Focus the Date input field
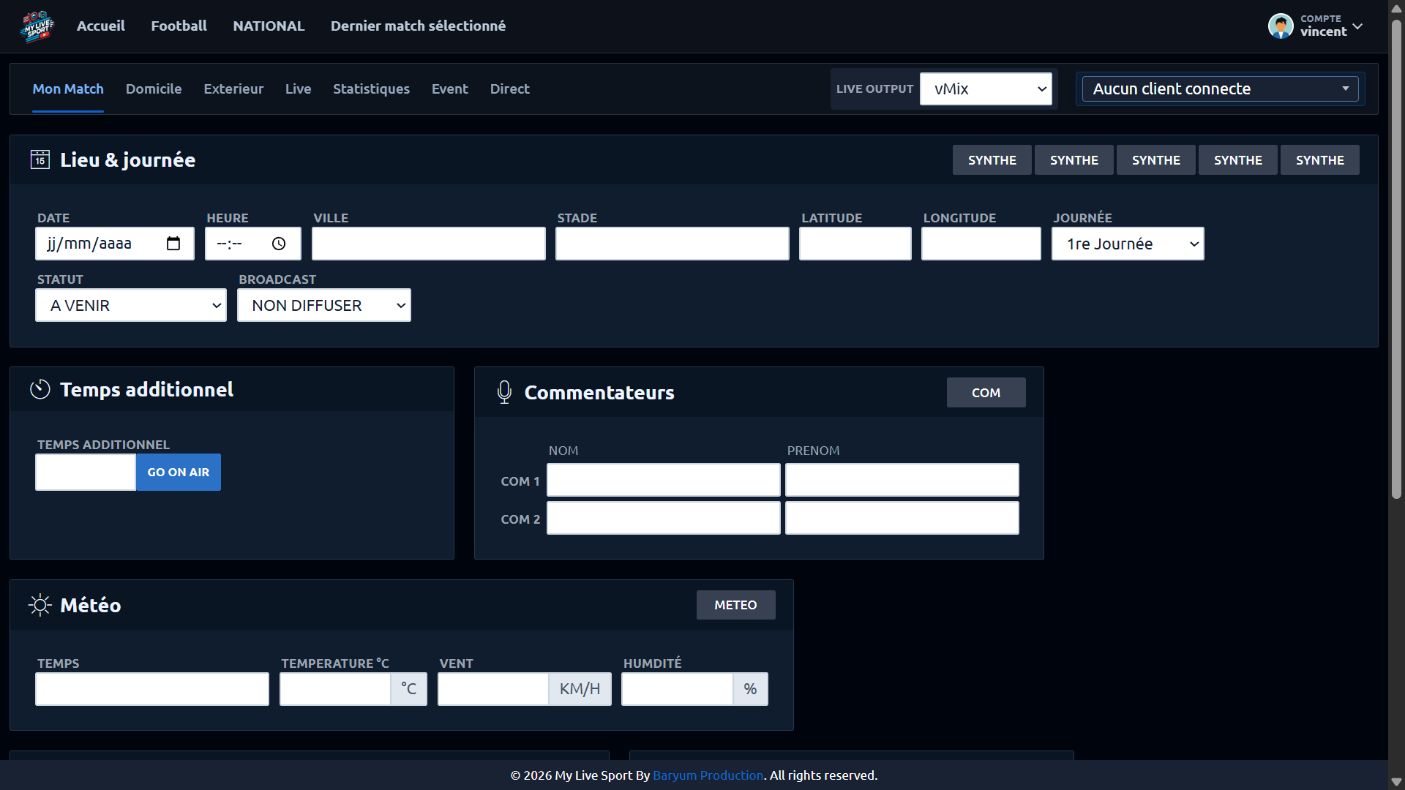Screen dimensions: 1405x790 click(x=115, y=244)
